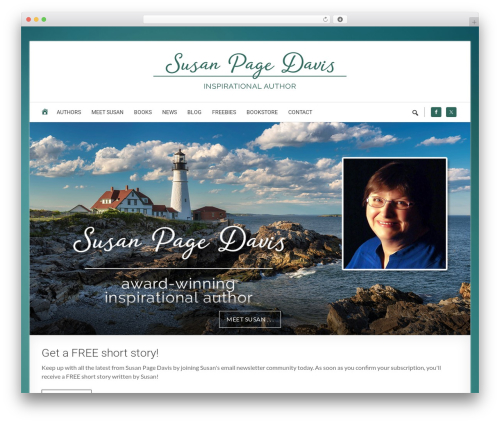Image resolution: width=500 pixels, height=423 pixels.
Task: Click the 'Get a FREE short story!' heading
Action: click(100, 353)
